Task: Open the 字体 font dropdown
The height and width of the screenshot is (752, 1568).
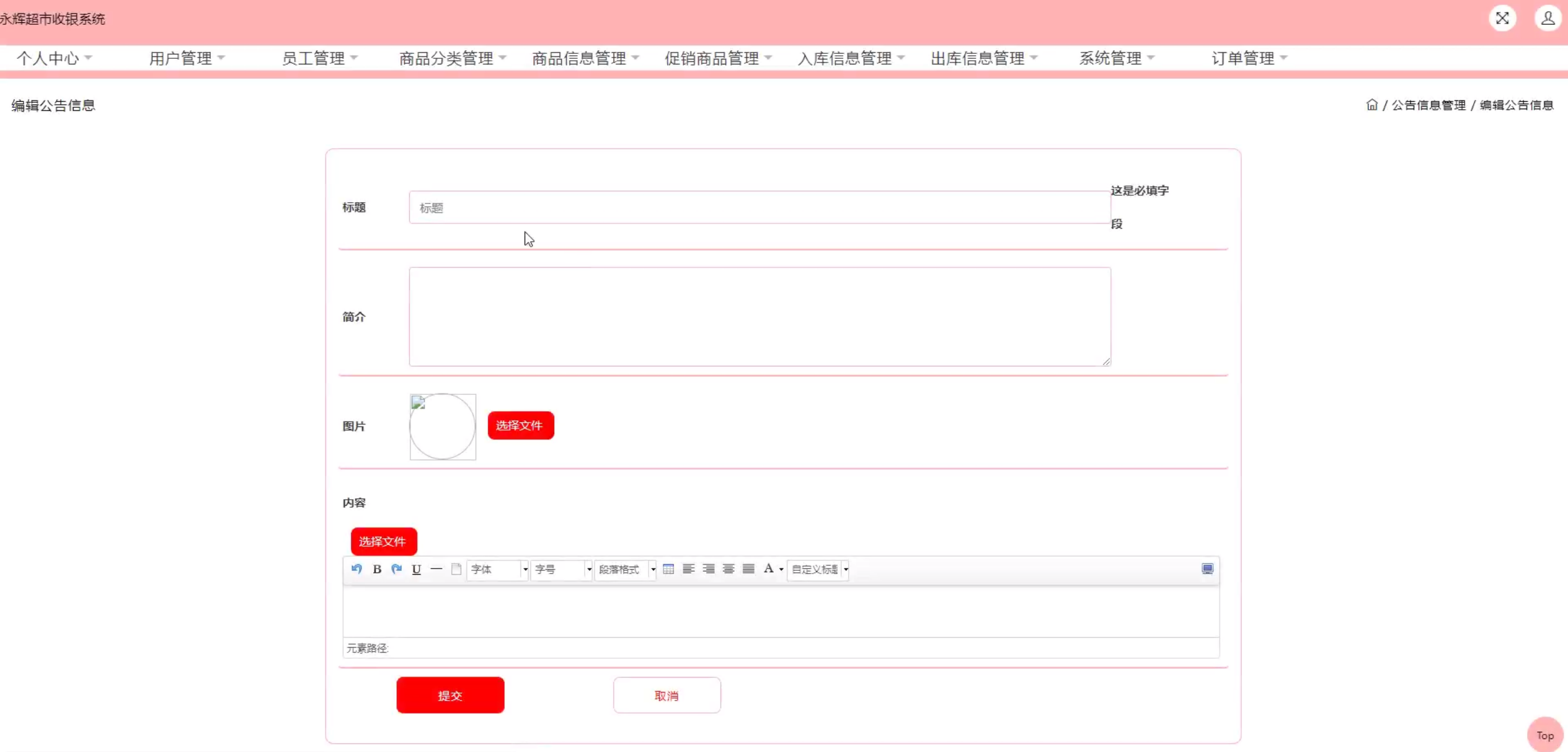Action: click(497, 569)
